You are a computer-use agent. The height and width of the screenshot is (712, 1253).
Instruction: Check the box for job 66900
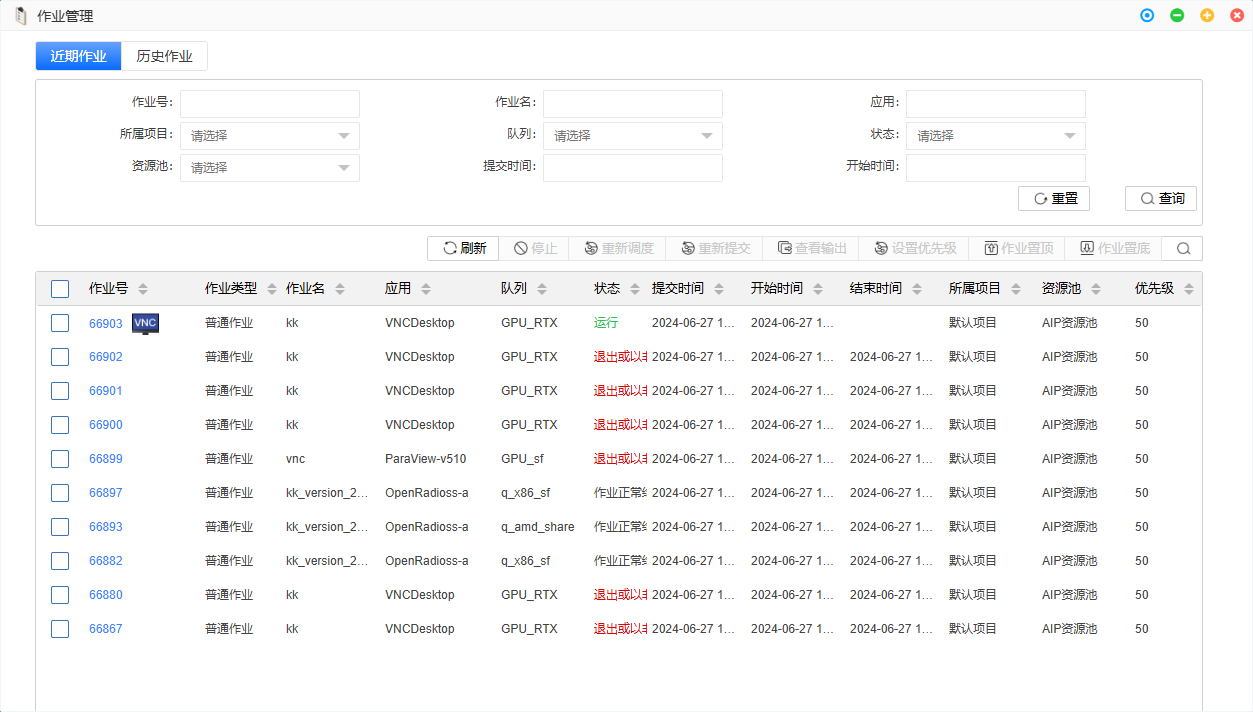pos(60,425)
